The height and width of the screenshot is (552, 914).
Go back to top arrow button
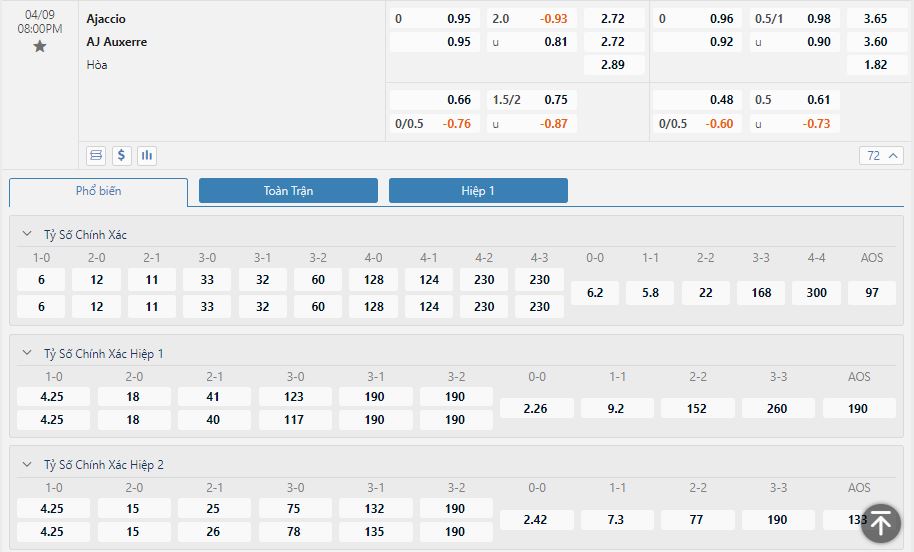click(x=881, y=523)
